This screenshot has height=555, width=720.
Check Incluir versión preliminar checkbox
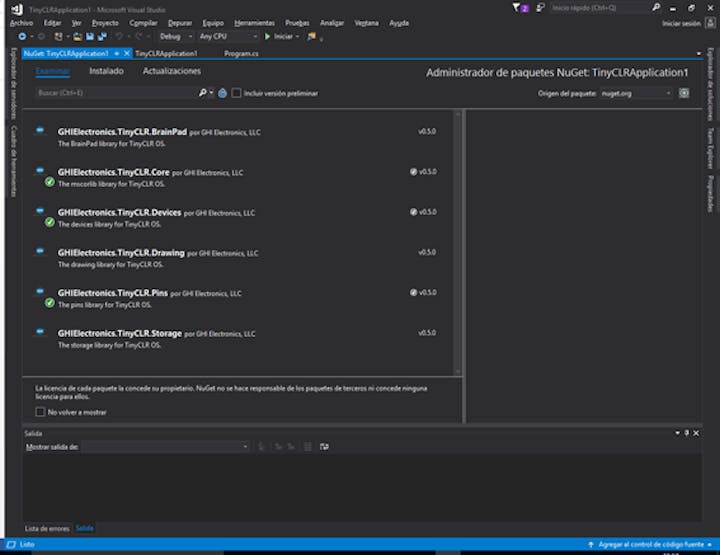pyautogui.click(x=236, y=93)
